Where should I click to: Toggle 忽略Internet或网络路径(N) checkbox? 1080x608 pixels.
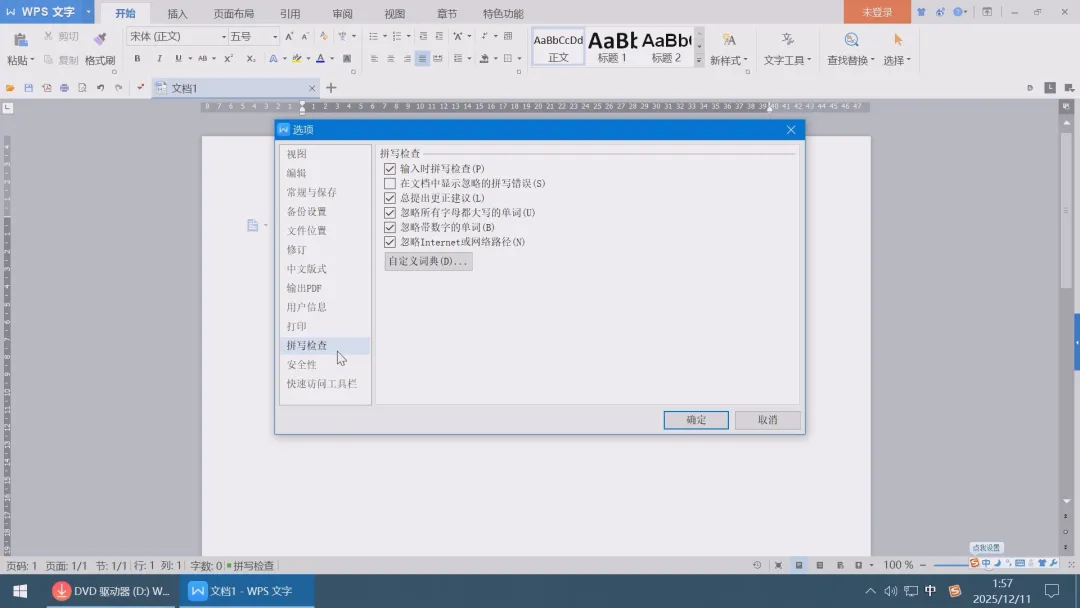[x=390, y=242]
